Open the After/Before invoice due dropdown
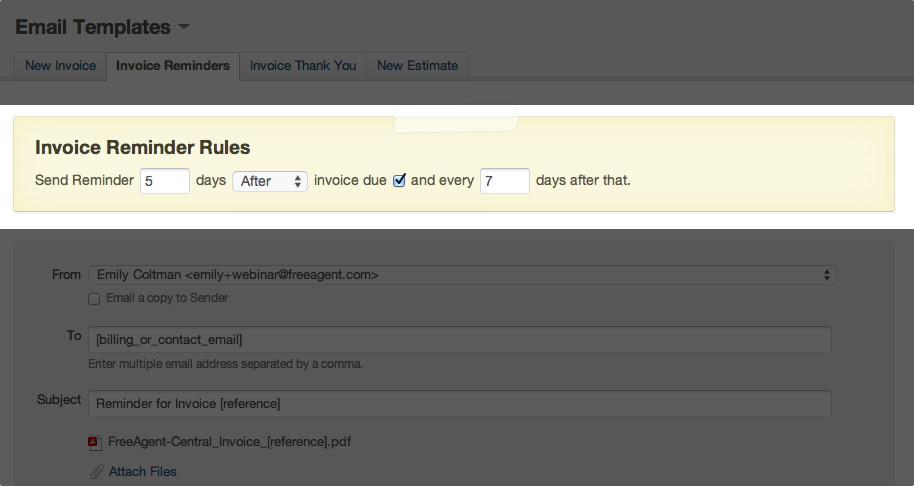914x486 pixels. pos(270,181)
